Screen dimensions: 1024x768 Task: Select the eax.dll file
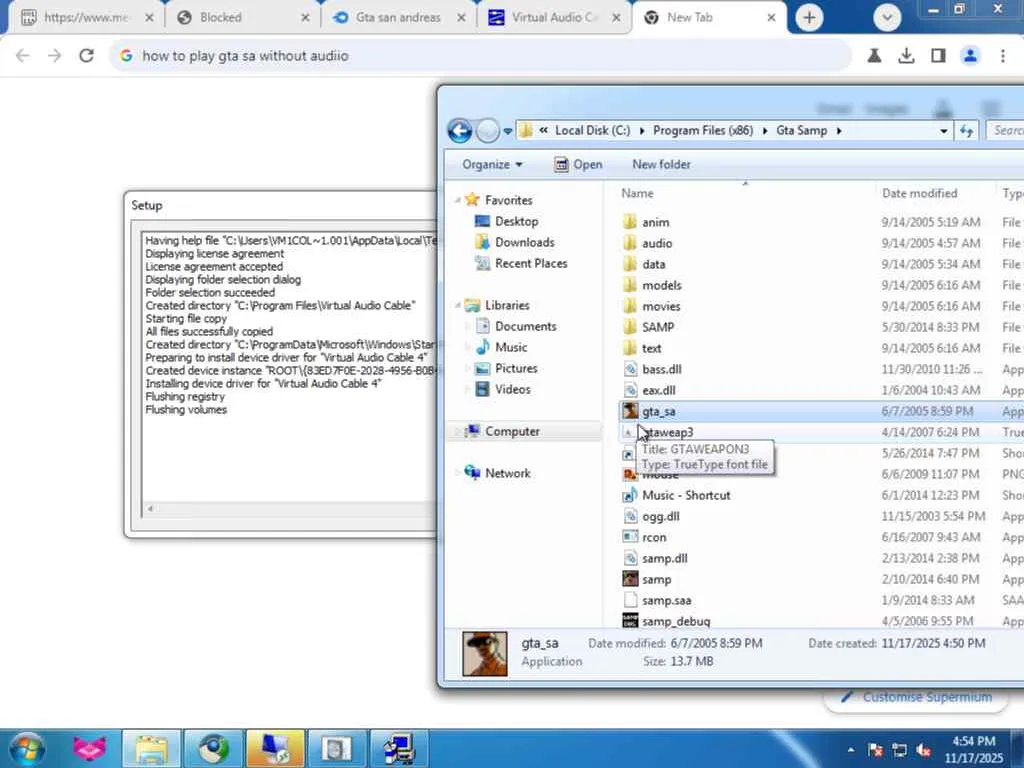(658, 391)
